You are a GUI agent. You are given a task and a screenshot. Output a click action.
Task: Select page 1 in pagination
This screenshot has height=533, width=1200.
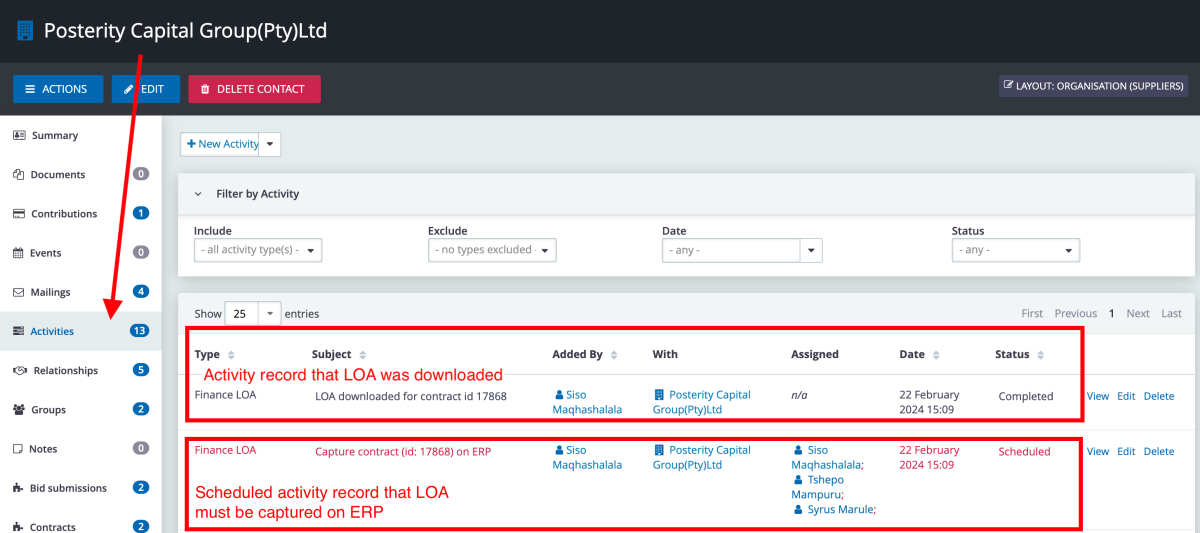pos(1111,314)
